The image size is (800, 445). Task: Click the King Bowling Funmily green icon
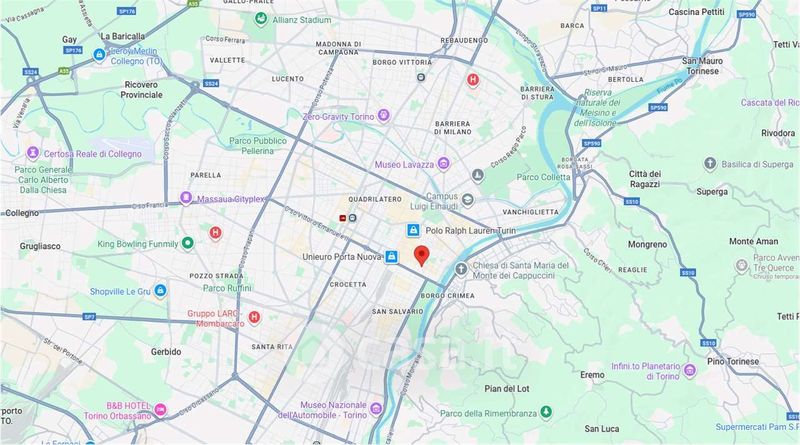click(188, 243)
